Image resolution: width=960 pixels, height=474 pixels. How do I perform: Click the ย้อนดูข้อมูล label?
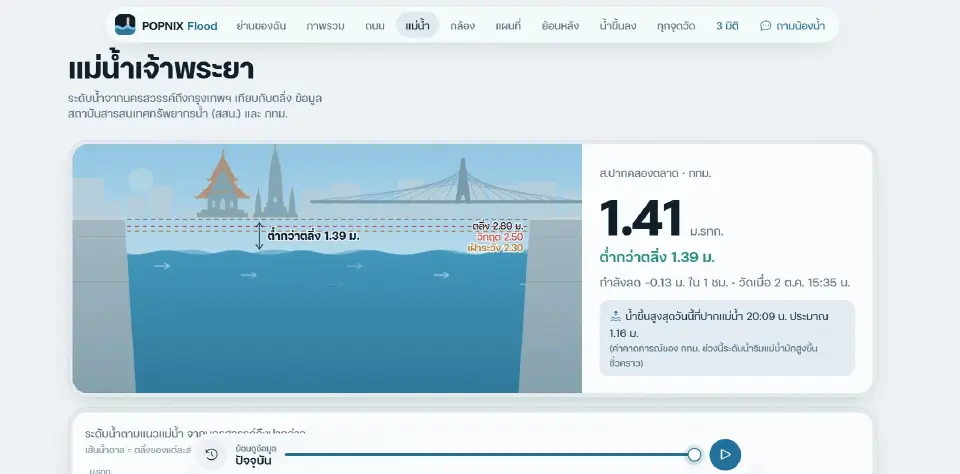tap(256, 448)
